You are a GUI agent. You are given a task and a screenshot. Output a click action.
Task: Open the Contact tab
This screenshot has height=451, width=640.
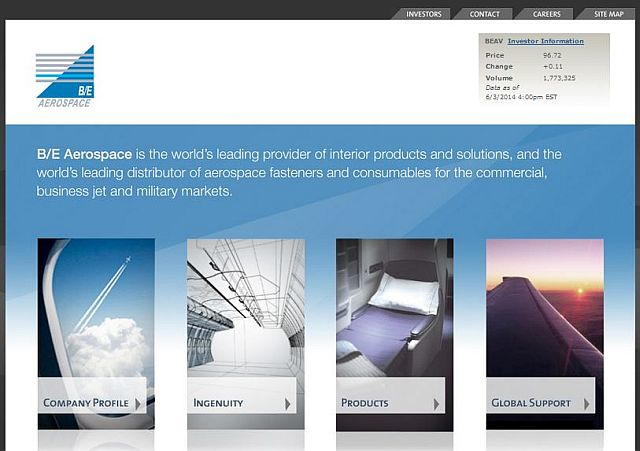484,14
